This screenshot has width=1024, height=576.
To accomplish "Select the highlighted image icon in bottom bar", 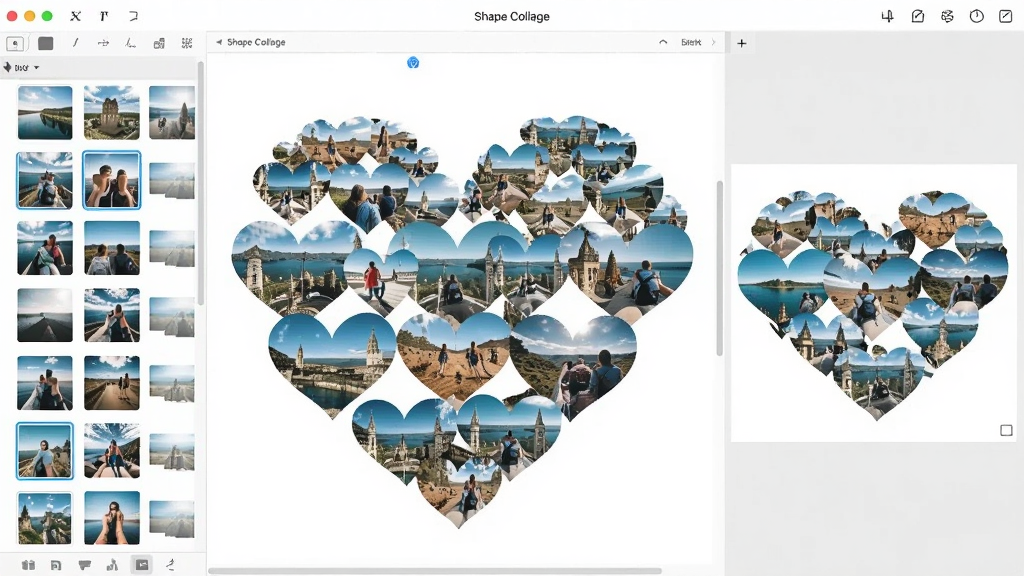I will (x=142, y=565).
